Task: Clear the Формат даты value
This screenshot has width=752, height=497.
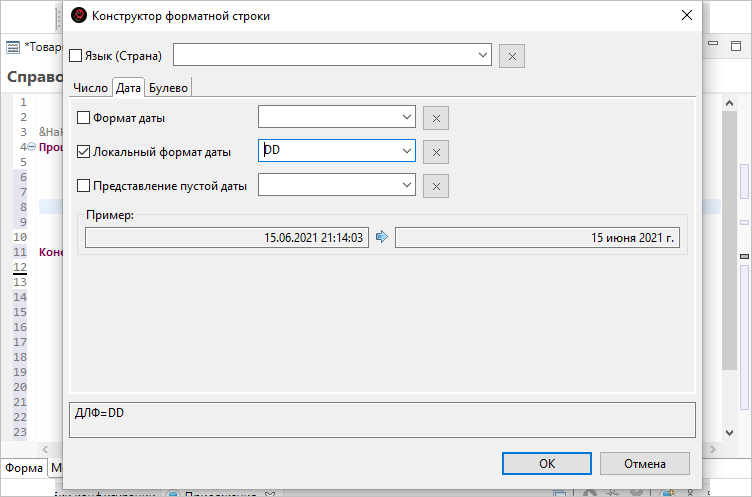Action: pyautogui.click(x=436, y=118)
